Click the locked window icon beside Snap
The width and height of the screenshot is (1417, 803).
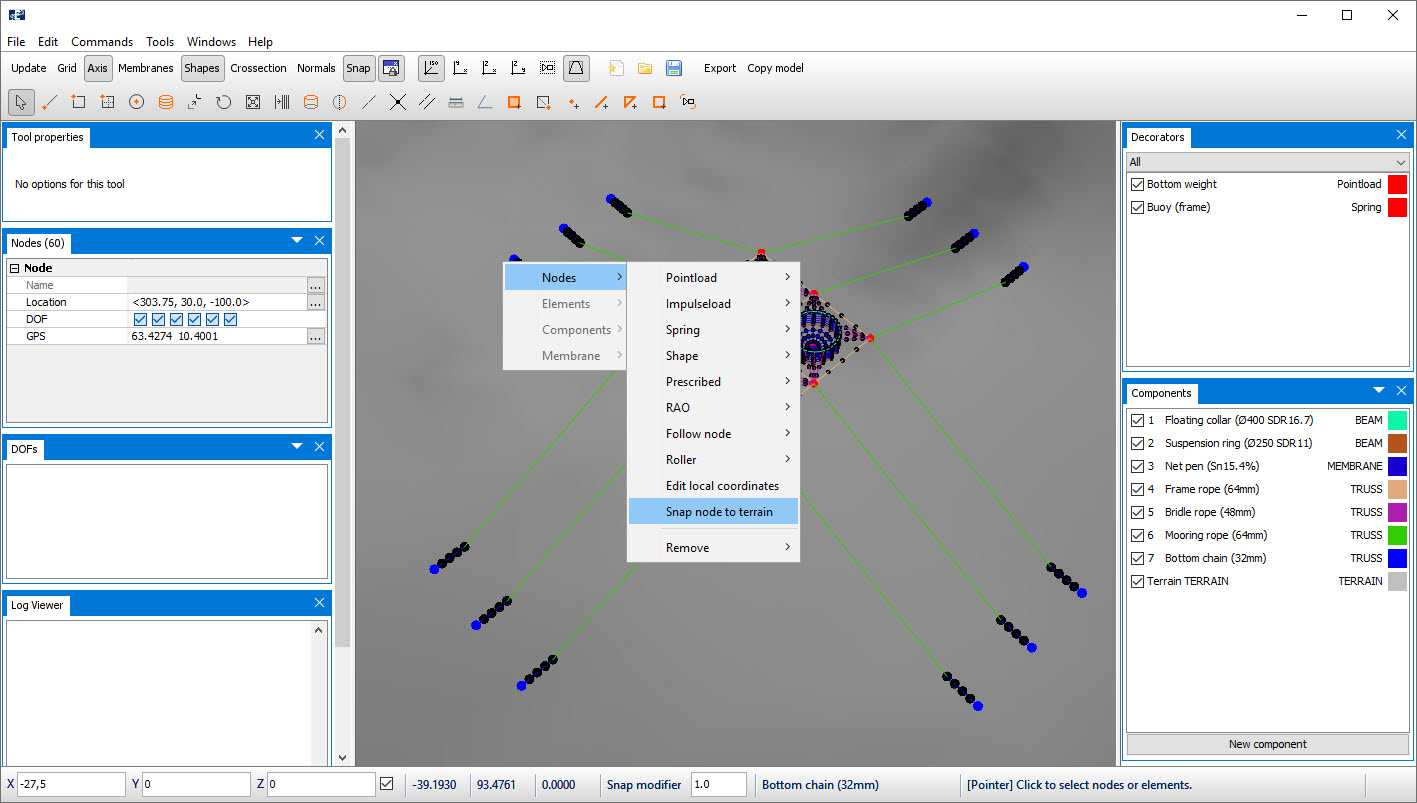pyautogui.click(x=391, y=68)
